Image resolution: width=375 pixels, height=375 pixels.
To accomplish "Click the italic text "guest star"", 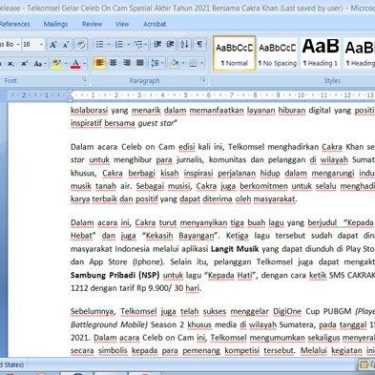I will (156, 123).
